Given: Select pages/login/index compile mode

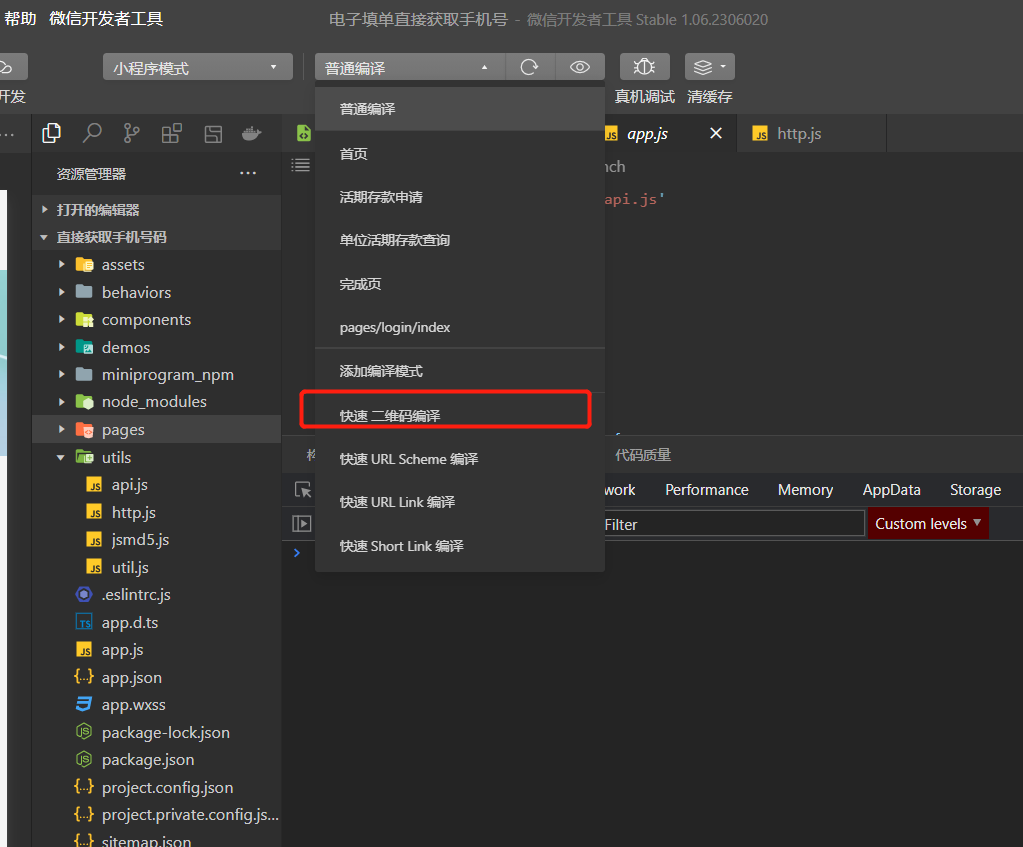Looking at the screenshot, I should tap(460, 327).
